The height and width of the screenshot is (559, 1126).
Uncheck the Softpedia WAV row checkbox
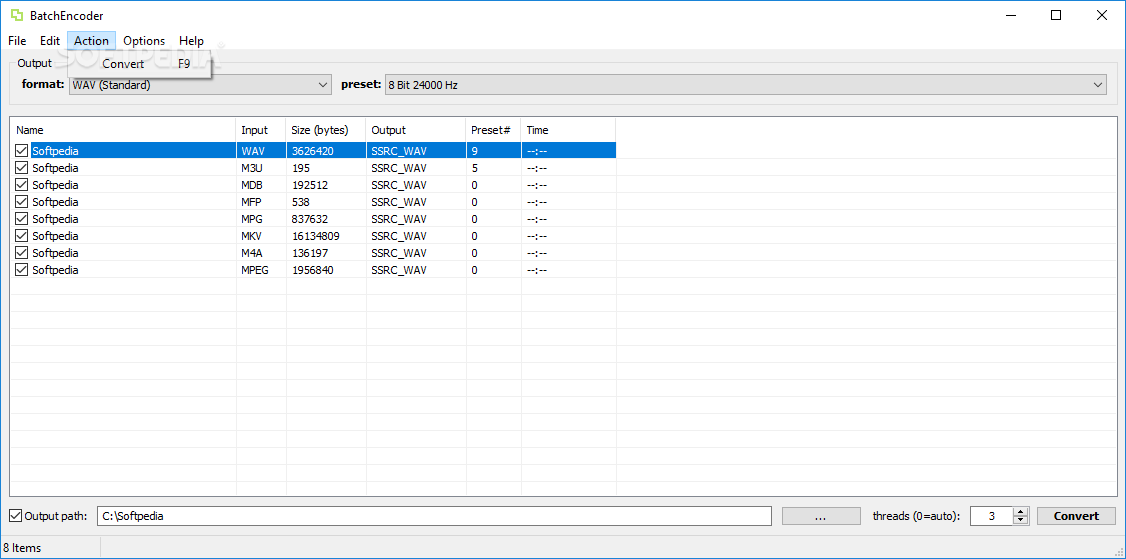[22, 151]
